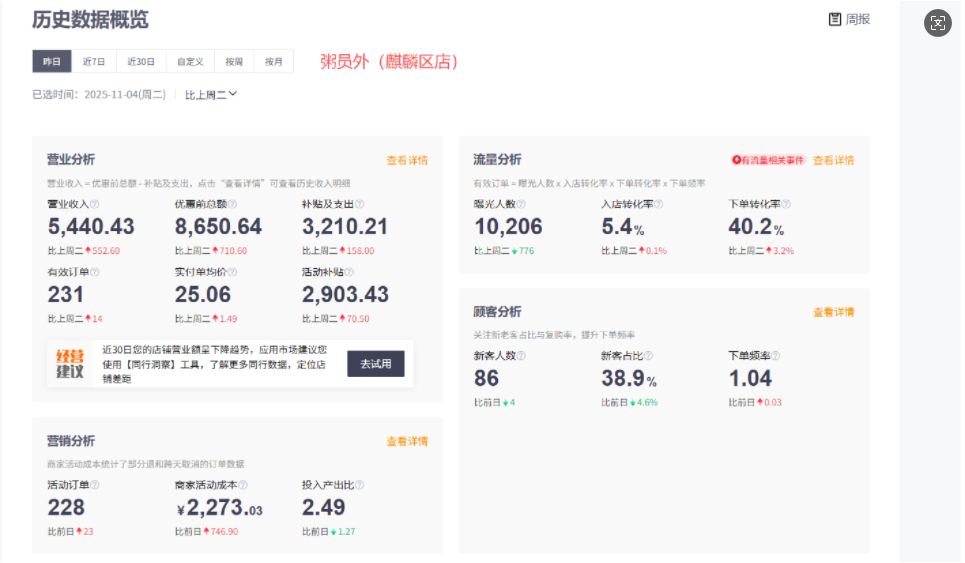Switch to the 近30日 tab
965x563 pixels.
click(x=141, y=62)
